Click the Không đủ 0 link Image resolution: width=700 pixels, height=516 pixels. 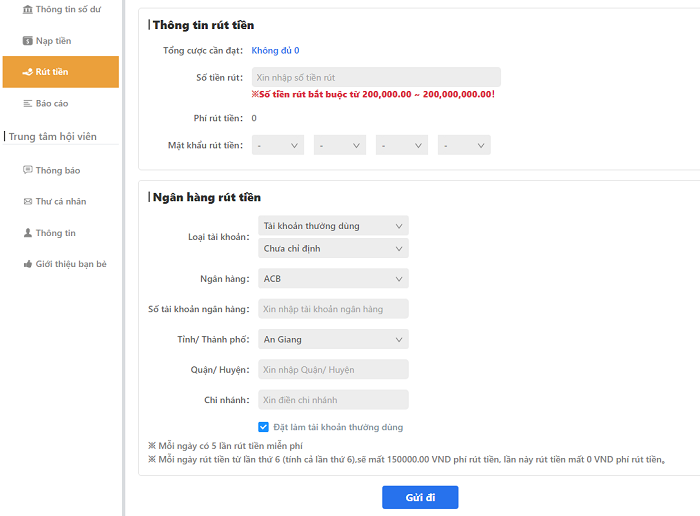tap(275, 50)
